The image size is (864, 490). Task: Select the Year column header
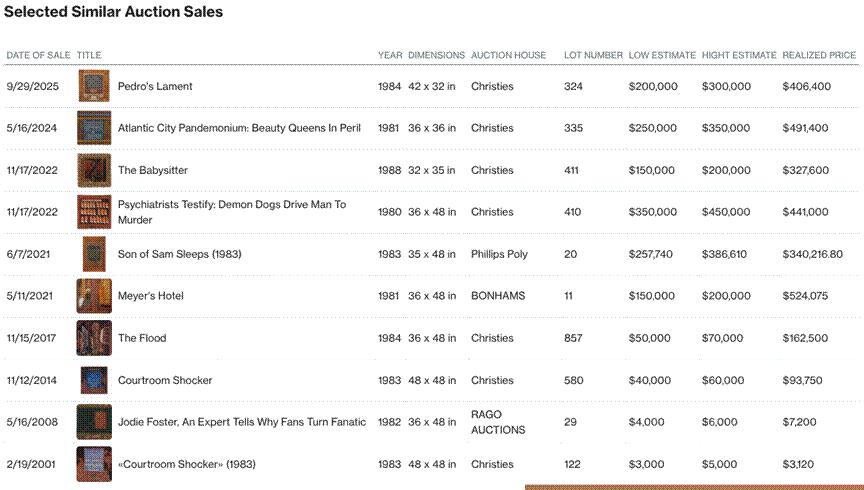click(x=390, y=55)
